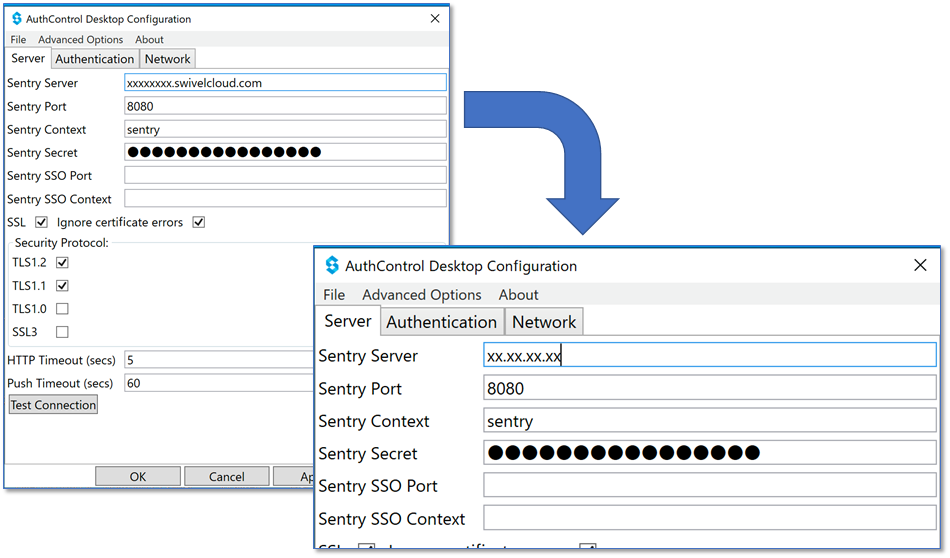Select Server tab in back window
Screen dimensions: 950x558
pos(28,58)
